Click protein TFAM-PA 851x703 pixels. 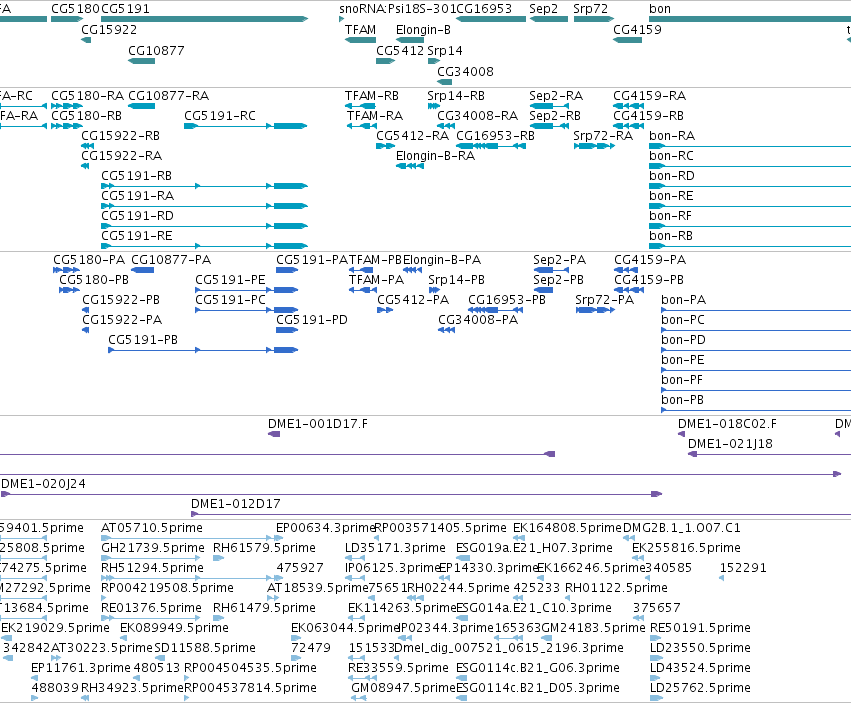click(363, 290)
